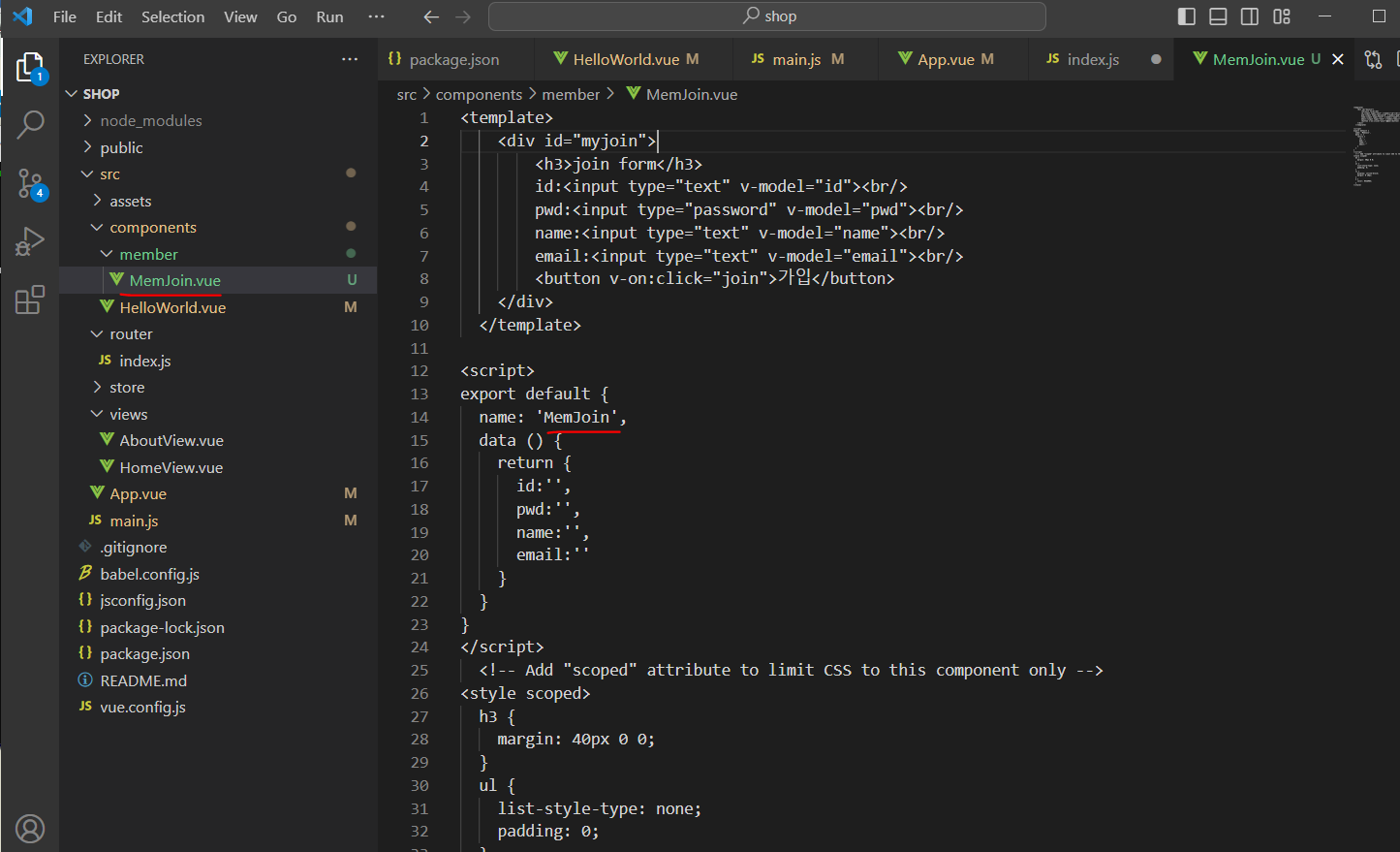This screenshot has height=852, width=1400.
Task: Open main.js from the explorer tree
Action: click(x=219, y=521)
